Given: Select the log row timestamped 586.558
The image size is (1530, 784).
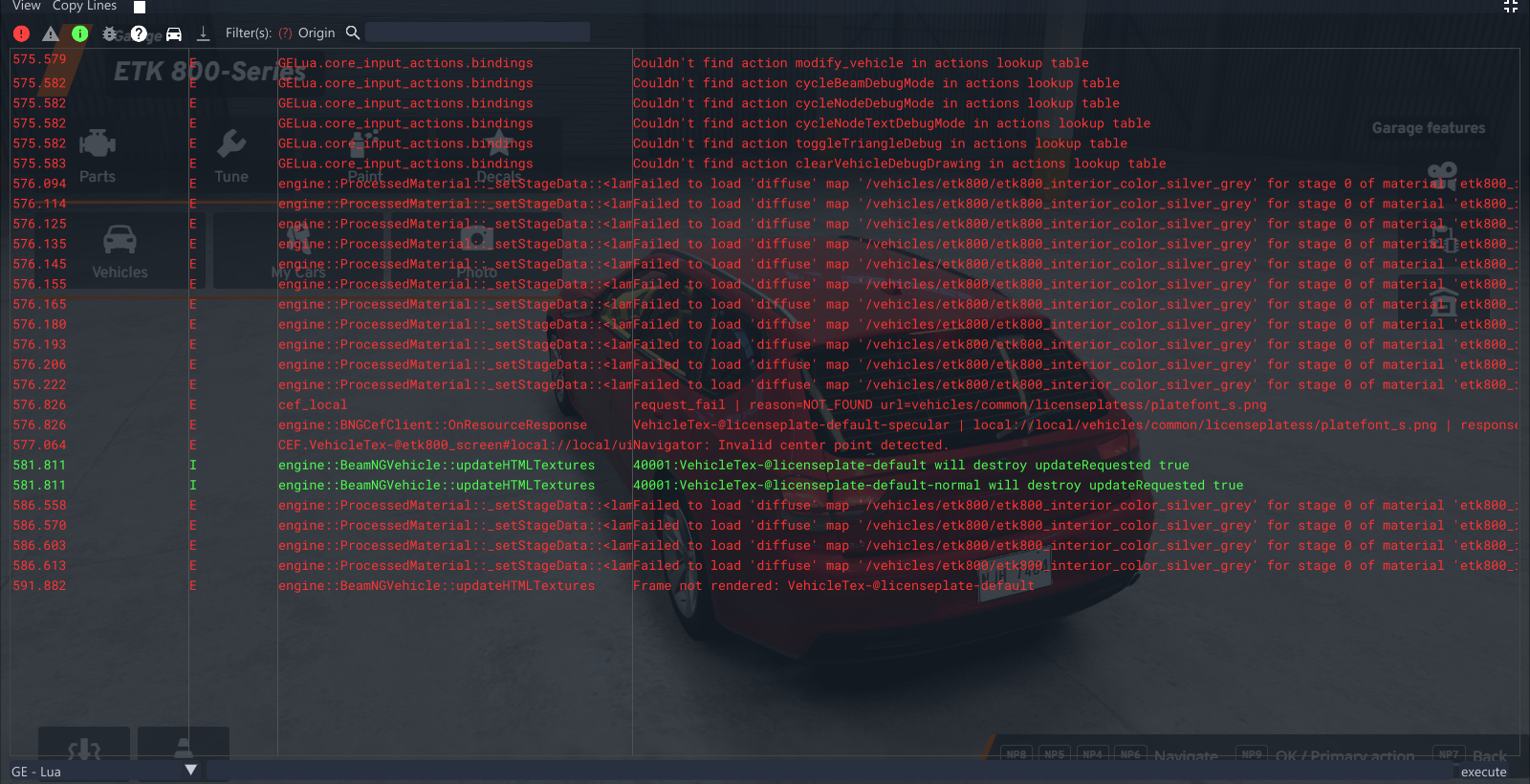Looking at the screenshot, I should [765, 505].
